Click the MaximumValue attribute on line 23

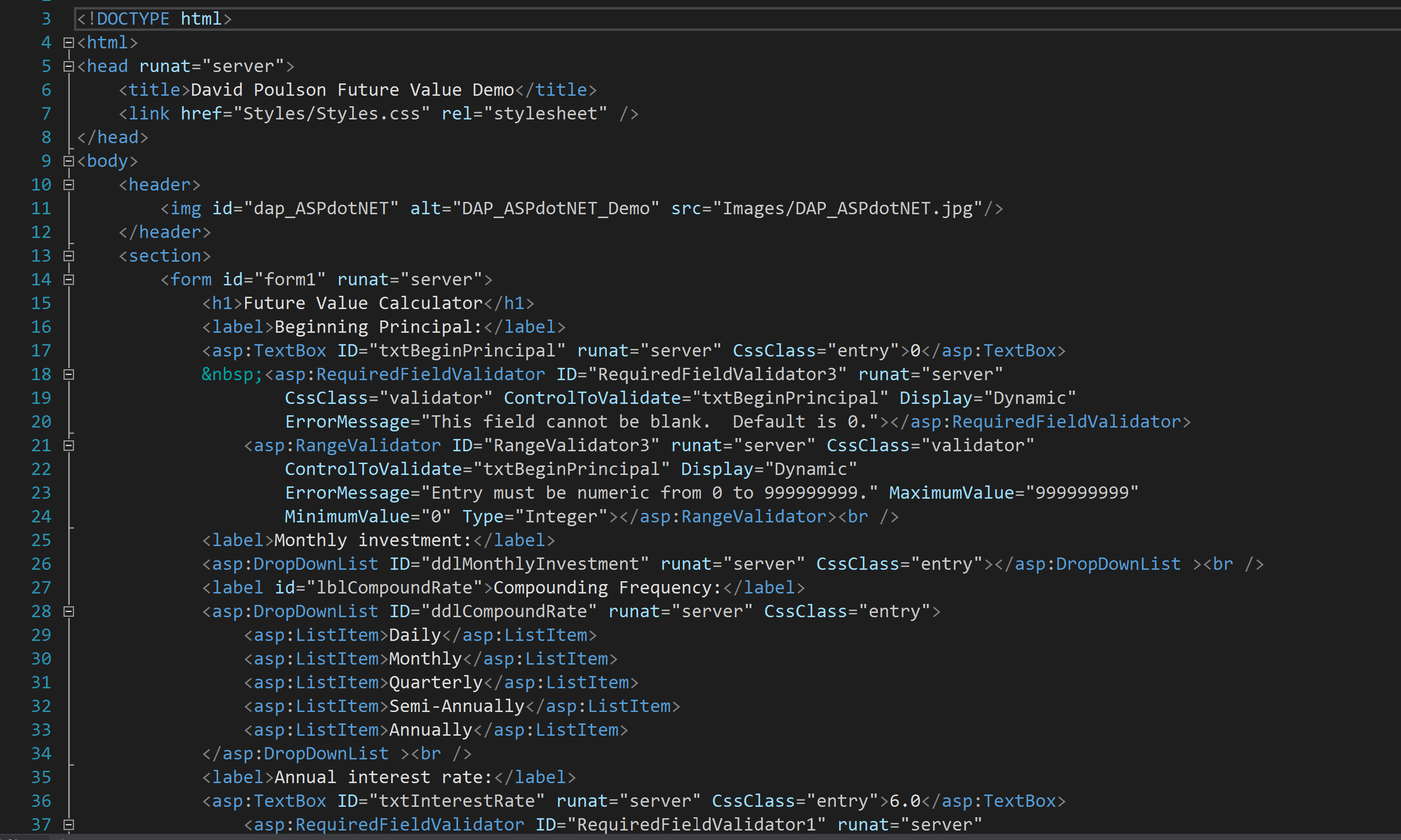pyautogui.click(x=952, y=493)
